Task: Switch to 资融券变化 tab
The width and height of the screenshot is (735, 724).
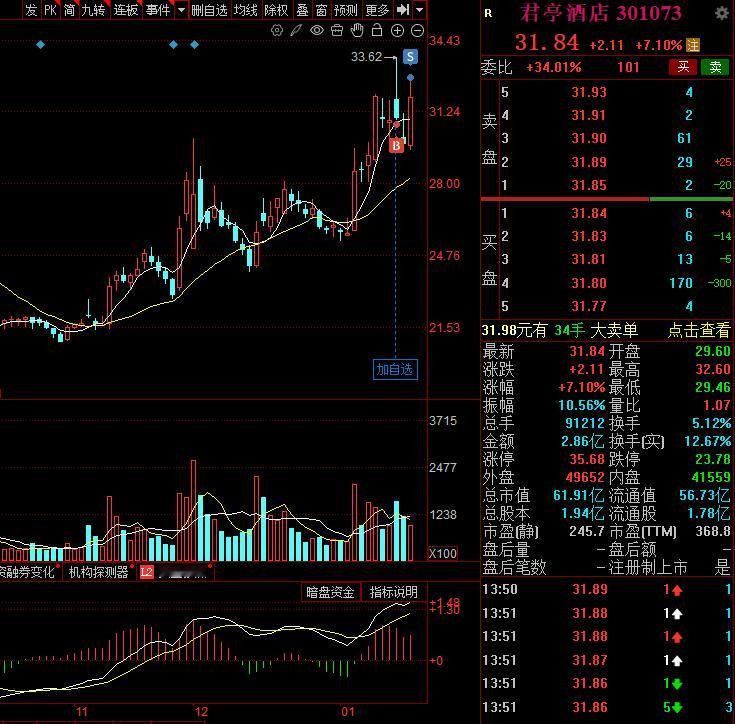Action: tap(27, 572)
